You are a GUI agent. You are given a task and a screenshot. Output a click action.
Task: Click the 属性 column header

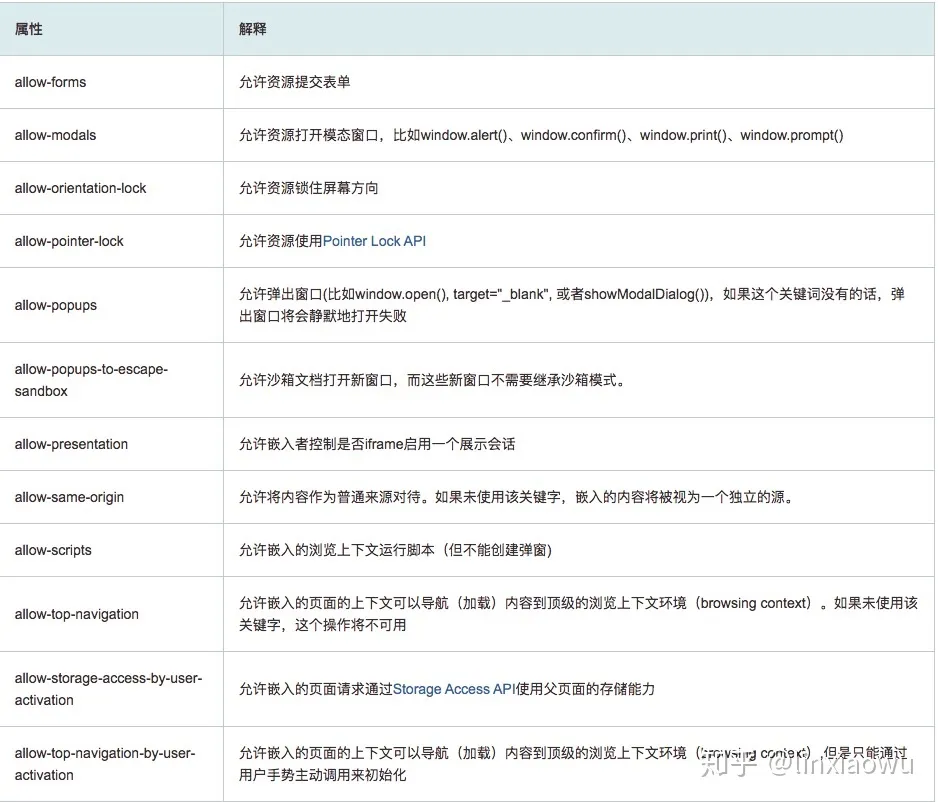[29, 29]
